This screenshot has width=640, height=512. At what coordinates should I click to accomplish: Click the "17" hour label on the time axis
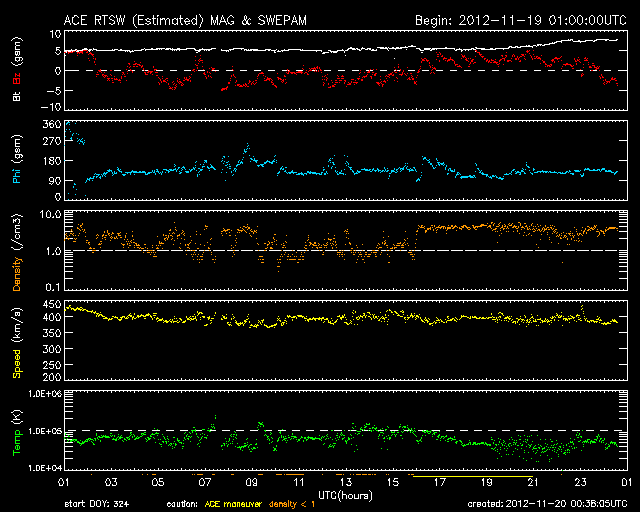[x=440, y=482]
